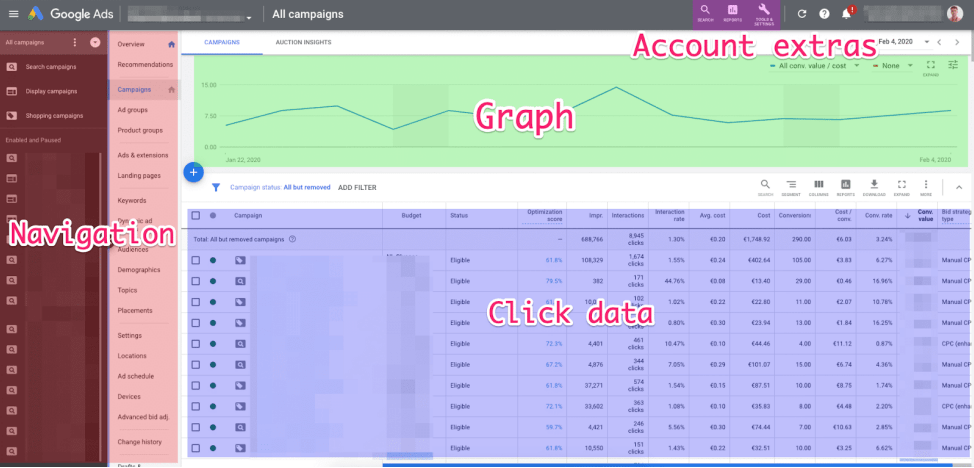Open the hamburger main menu
Screen dimensions: 974x468
click(14, 14)
